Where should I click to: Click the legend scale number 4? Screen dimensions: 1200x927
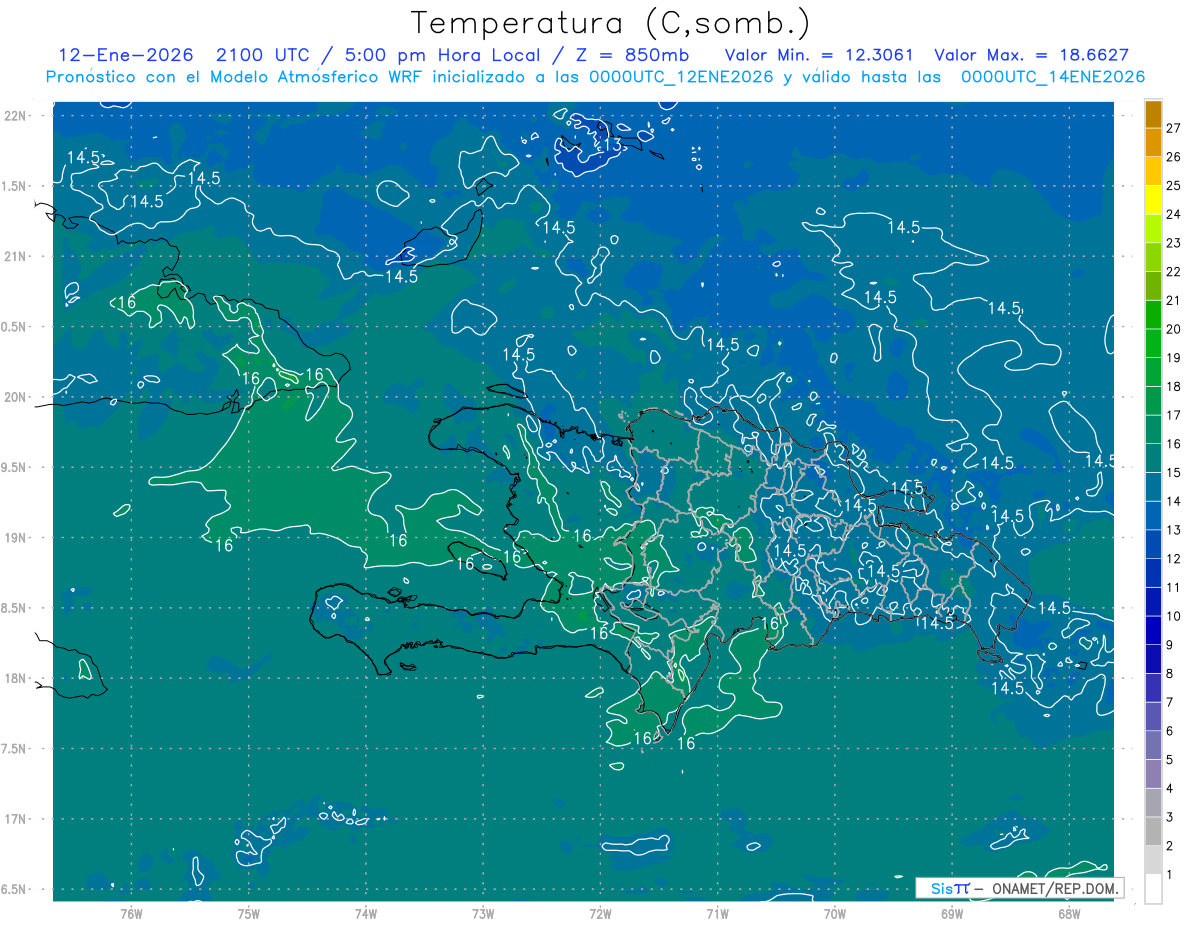pyautogui.click(x=1170, y=789)
